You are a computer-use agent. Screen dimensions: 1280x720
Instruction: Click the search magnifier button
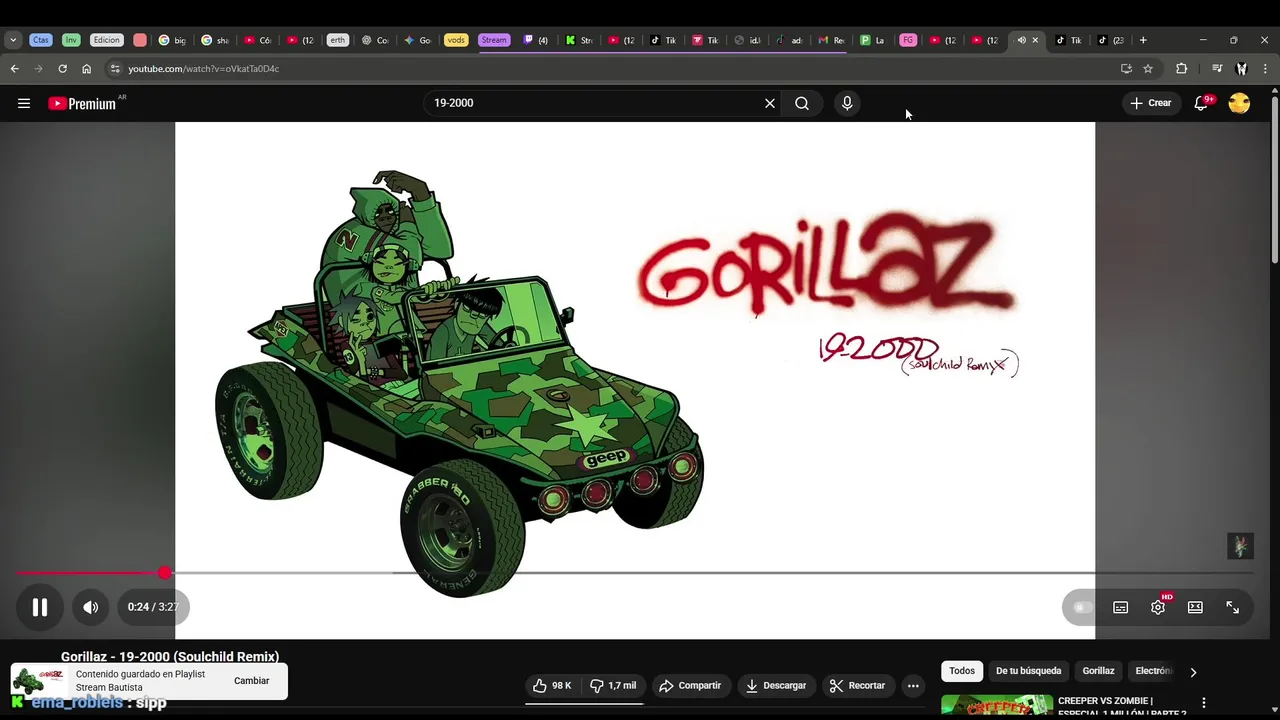coord(802,103)
